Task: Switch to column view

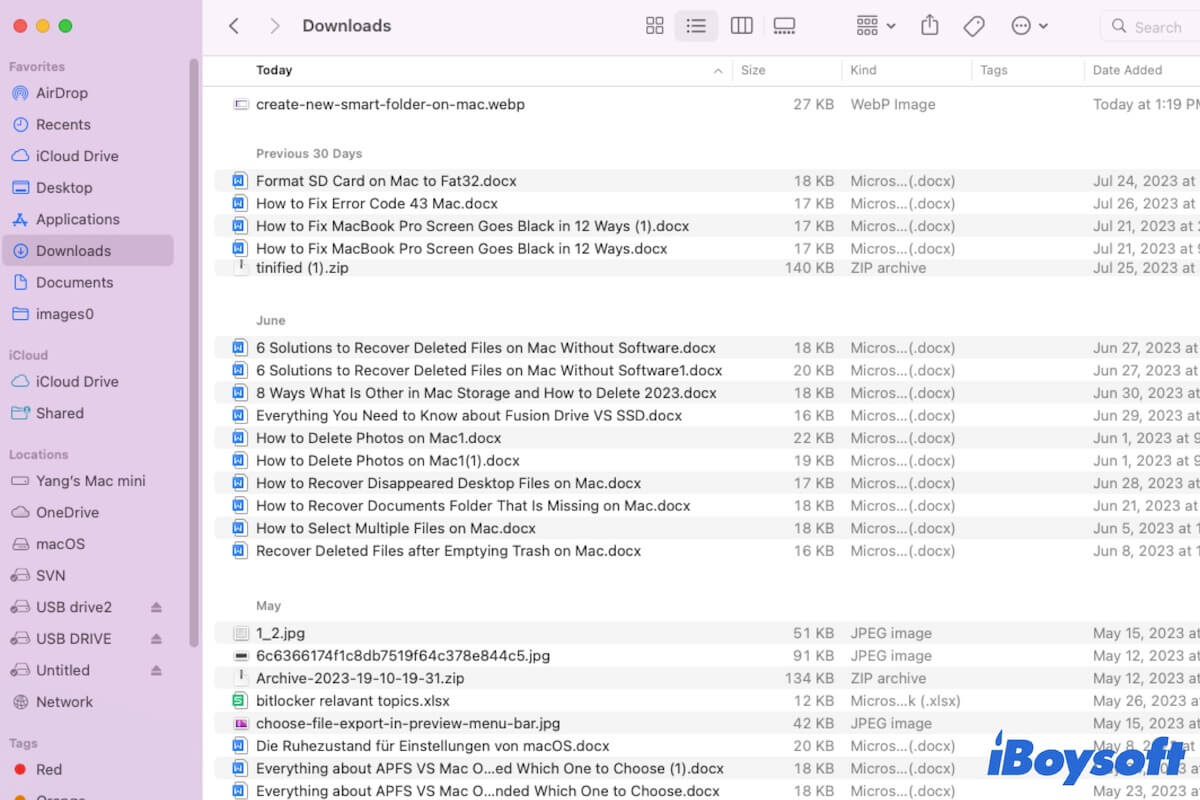Action: [741, 25]
